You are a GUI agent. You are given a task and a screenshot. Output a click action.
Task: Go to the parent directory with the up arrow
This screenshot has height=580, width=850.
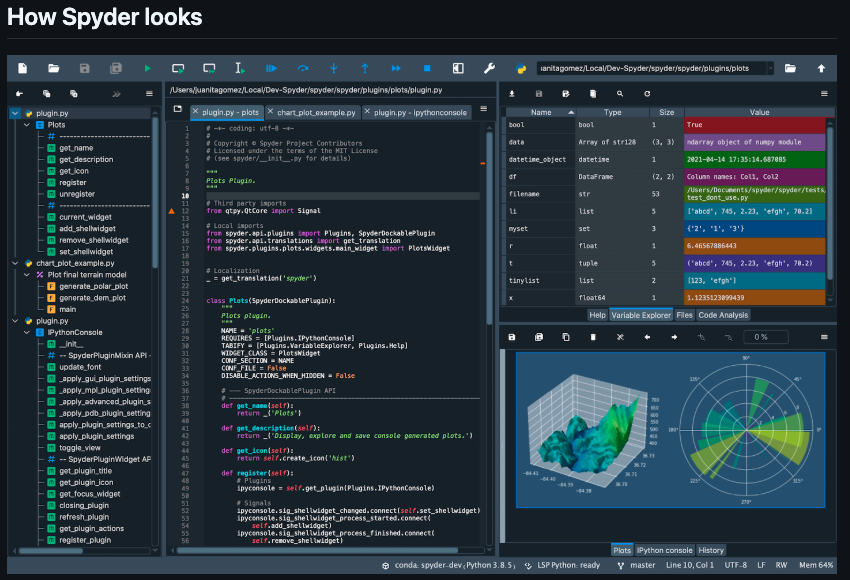click(x=821, y=68)
